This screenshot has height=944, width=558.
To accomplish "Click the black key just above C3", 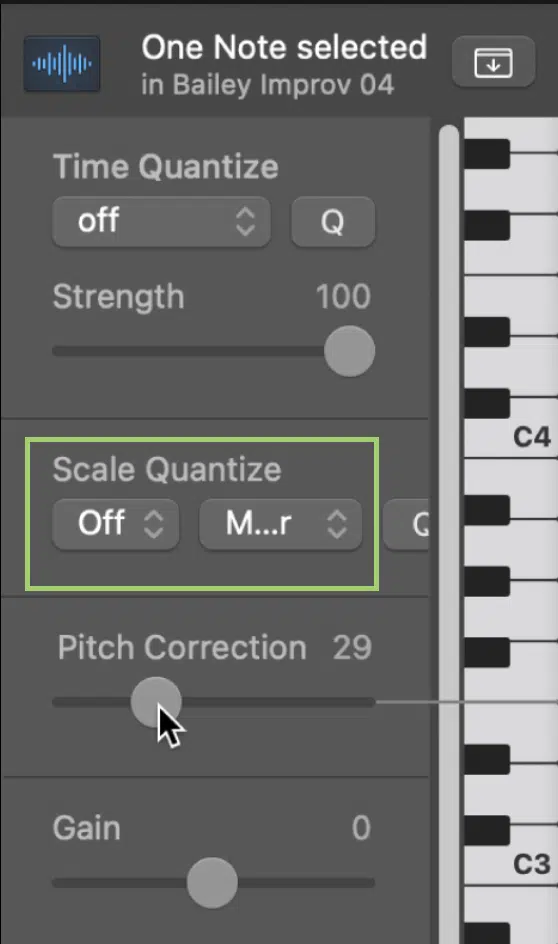I will pyautogui.click(x=486, y=830).
